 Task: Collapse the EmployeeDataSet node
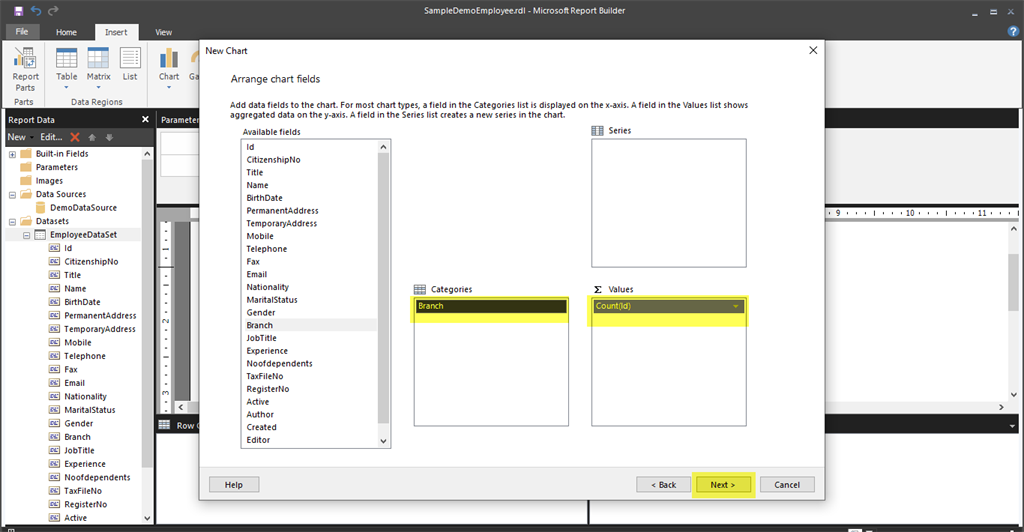coord(27,235)
